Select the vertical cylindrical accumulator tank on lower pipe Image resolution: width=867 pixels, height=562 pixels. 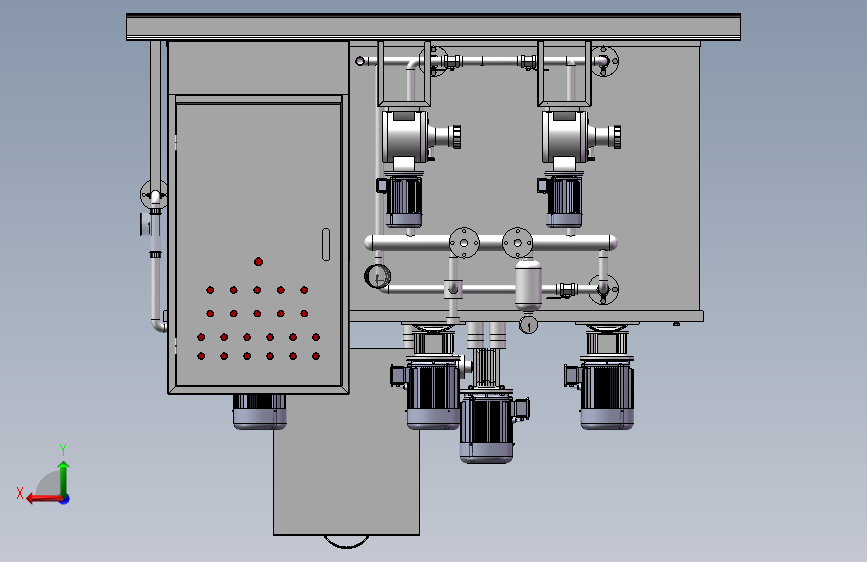point(528,285)
